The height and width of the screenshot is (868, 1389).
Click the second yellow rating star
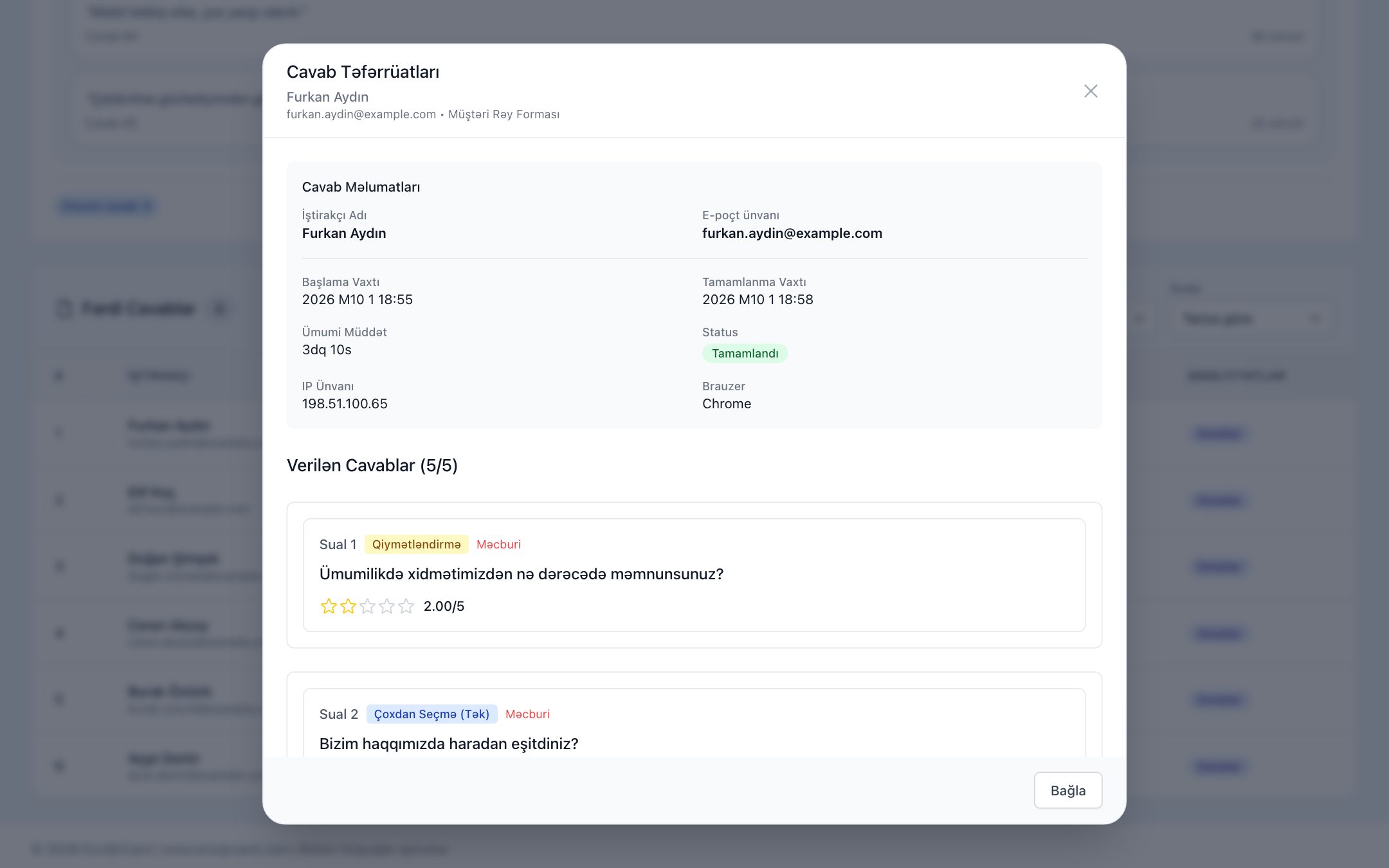click(348, 606)
